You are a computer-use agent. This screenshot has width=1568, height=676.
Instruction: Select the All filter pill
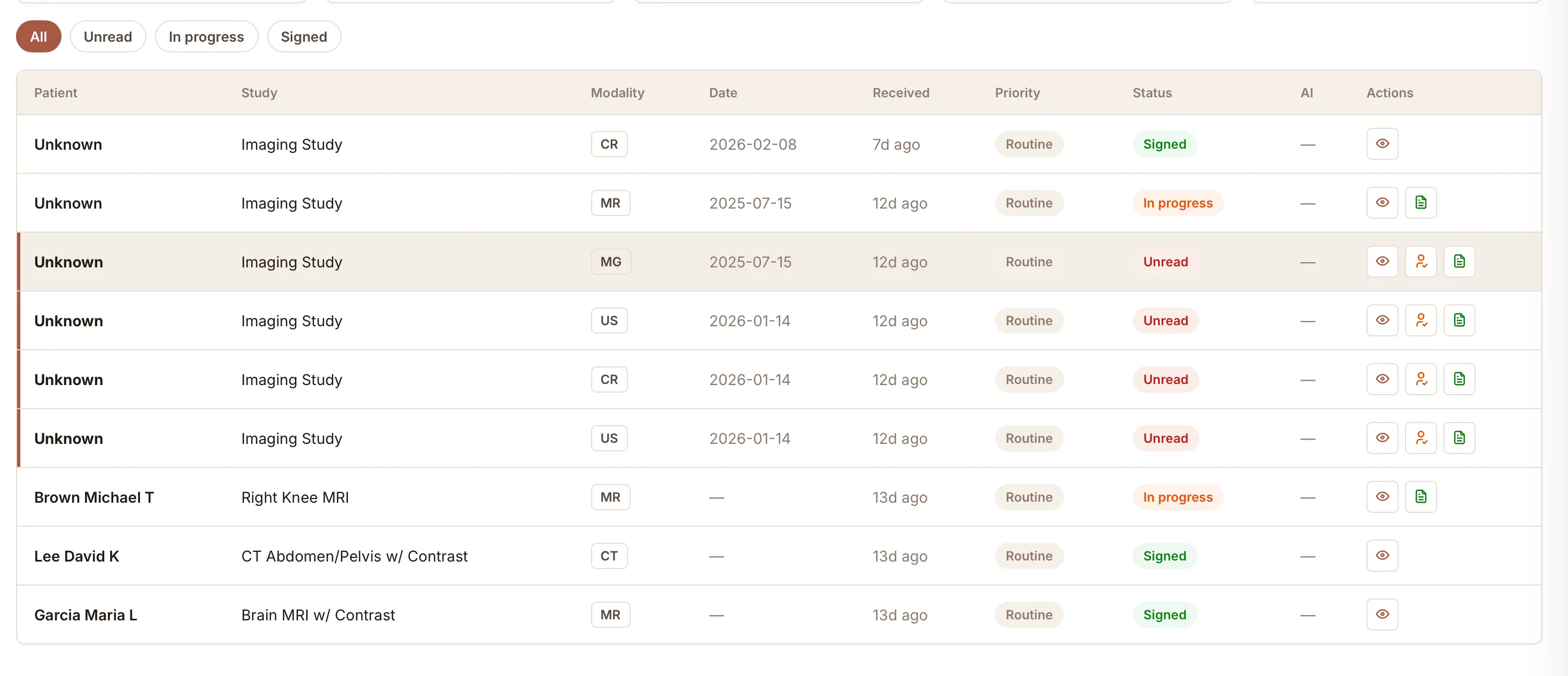[x=38, y=36]
